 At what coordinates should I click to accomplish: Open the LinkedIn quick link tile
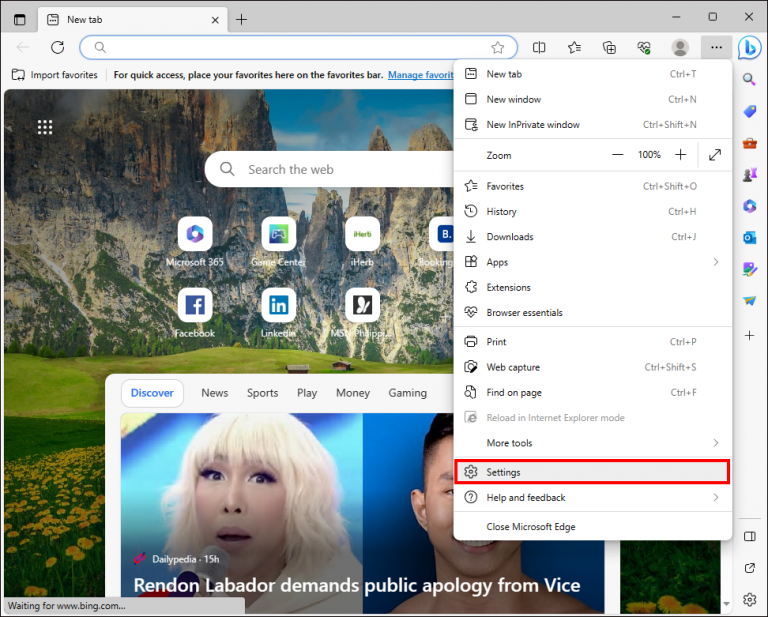click(279, 305)
